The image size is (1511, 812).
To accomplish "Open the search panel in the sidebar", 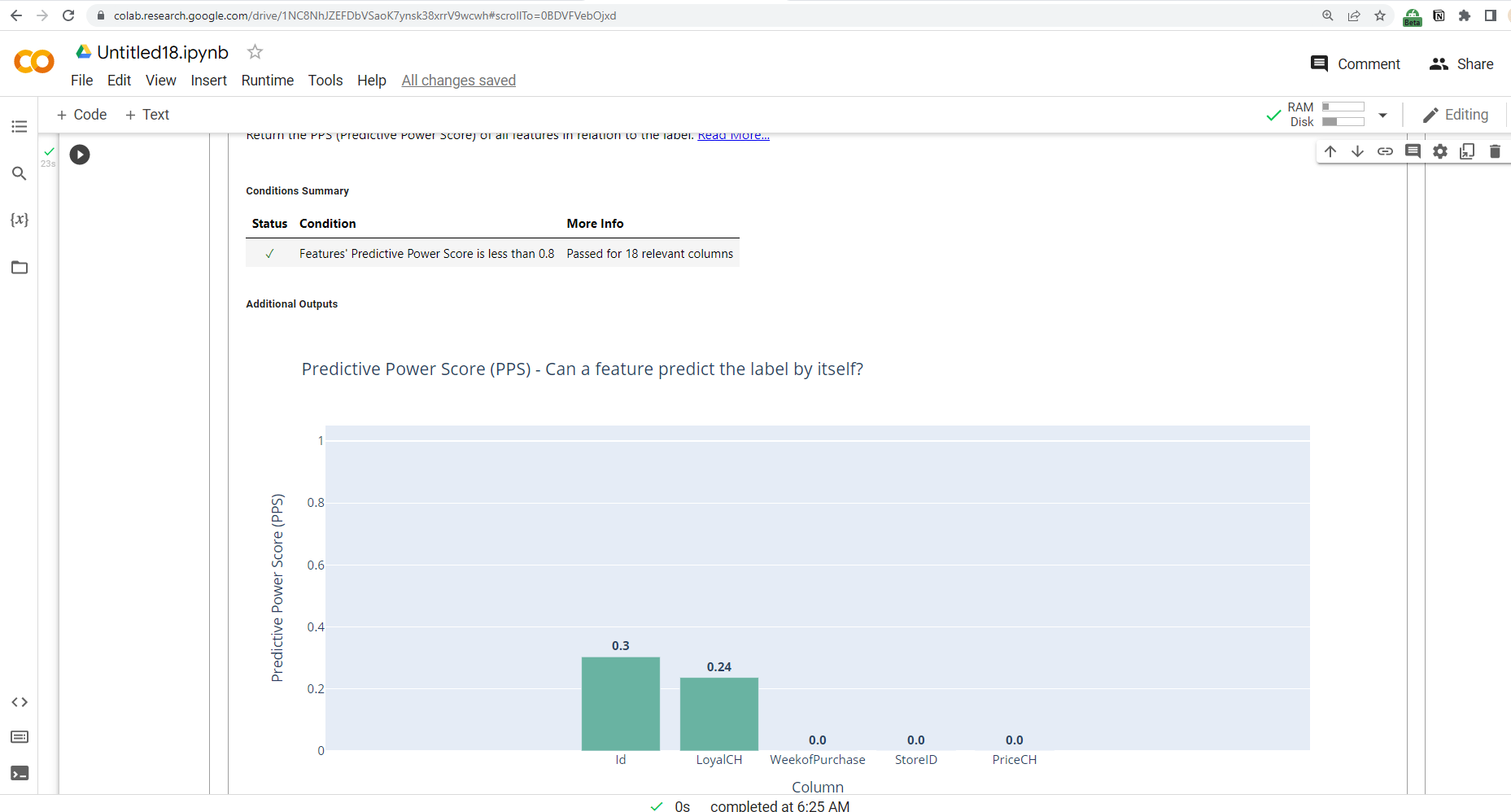I will (19, 173).
